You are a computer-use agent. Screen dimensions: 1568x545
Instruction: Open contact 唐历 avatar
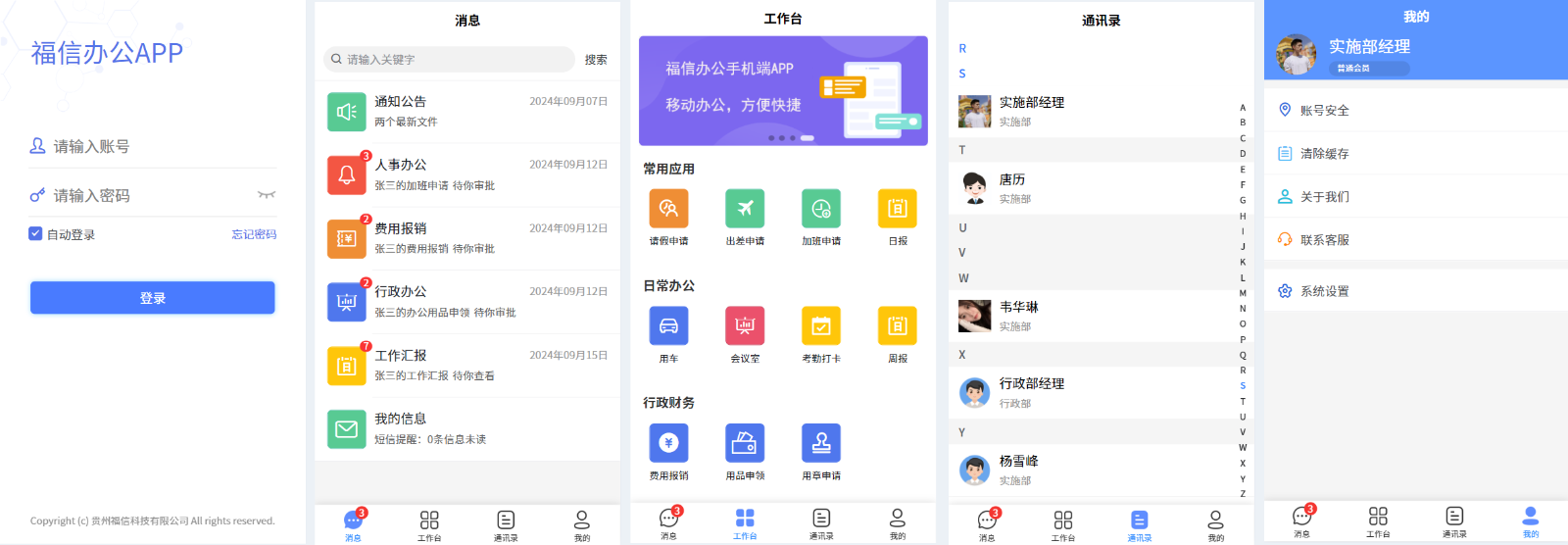tap(974, 188)
